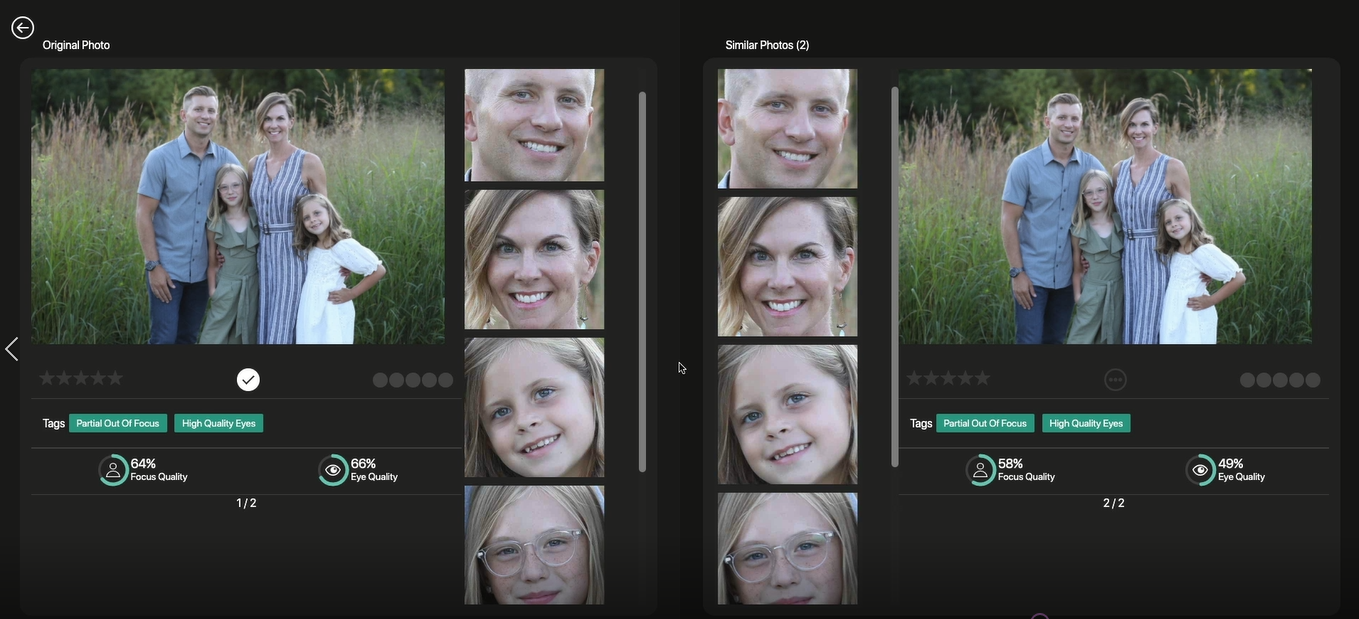Screen dimensions: 1359x619
Task: Give Original Photo a two-star rating
Action: [64, 378]
